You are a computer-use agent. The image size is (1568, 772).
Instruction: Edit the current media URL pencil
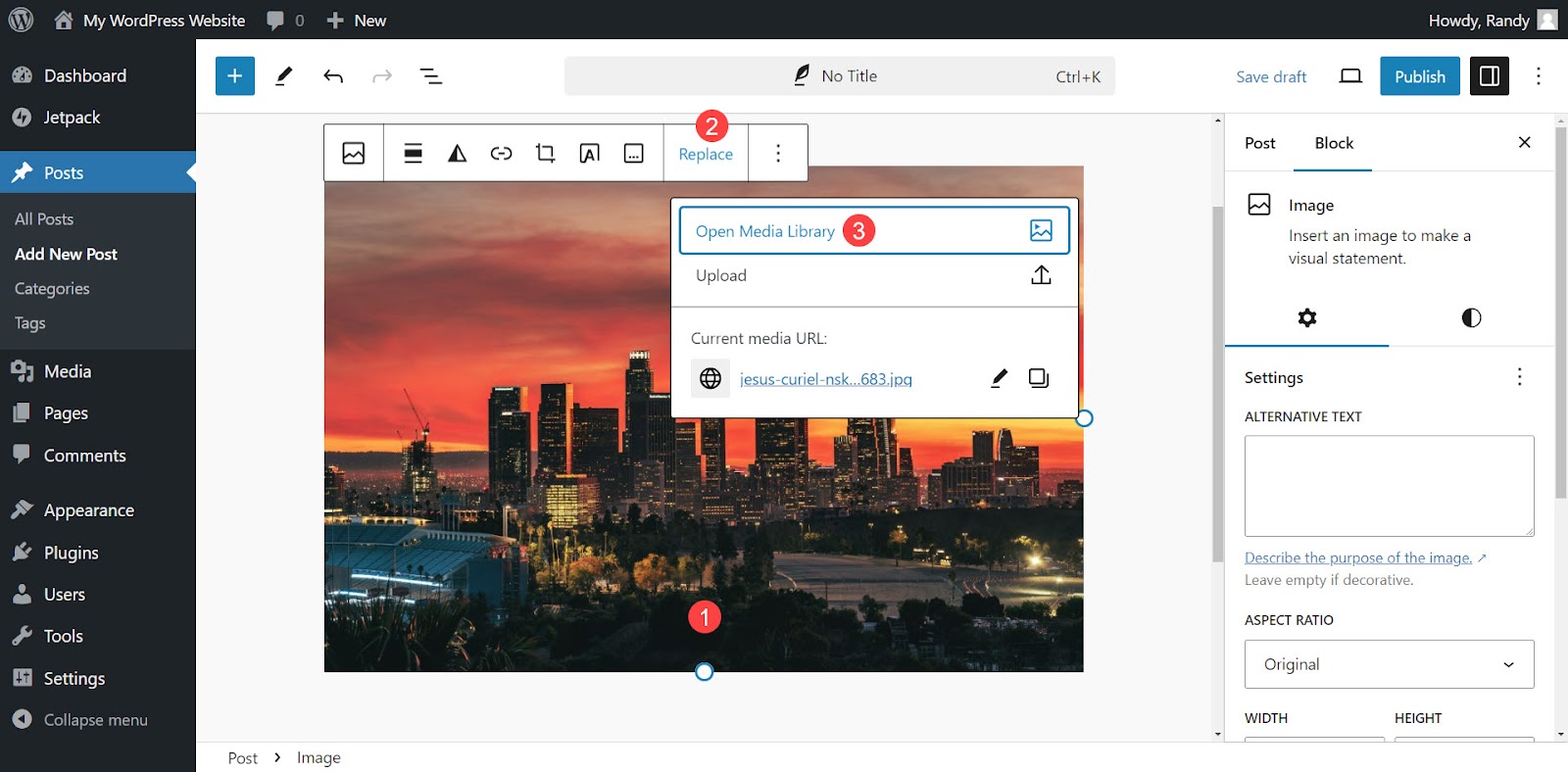click(999, 378)
